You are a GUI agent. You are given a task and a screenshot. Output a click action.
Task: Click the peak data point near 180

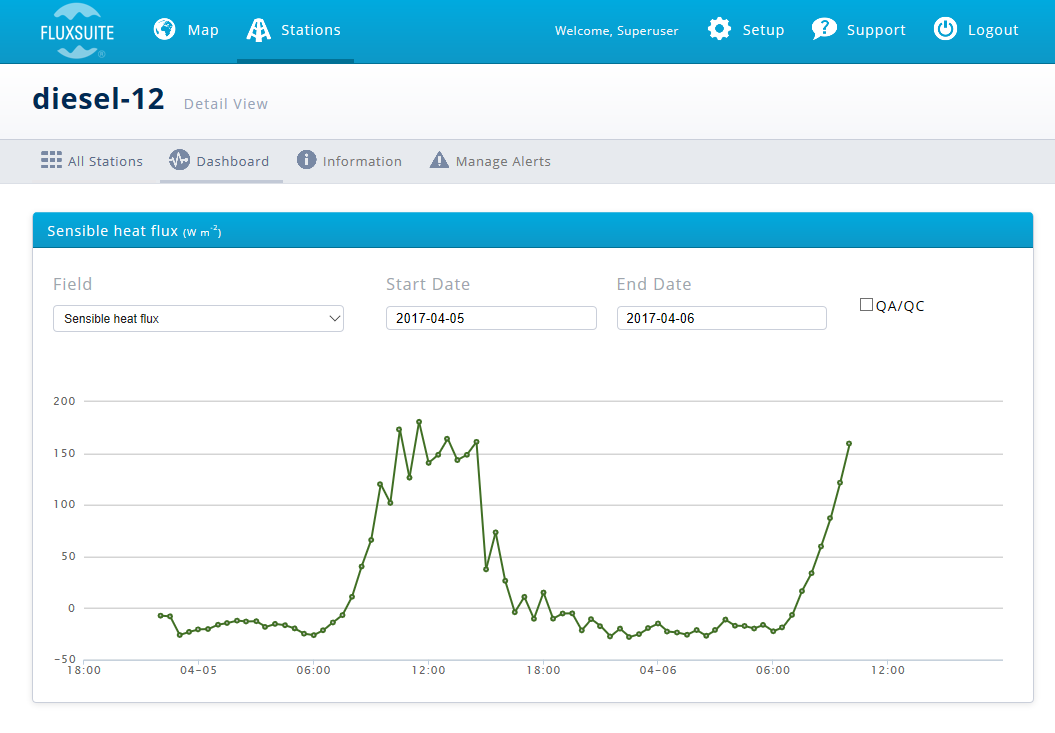(419, 422)
